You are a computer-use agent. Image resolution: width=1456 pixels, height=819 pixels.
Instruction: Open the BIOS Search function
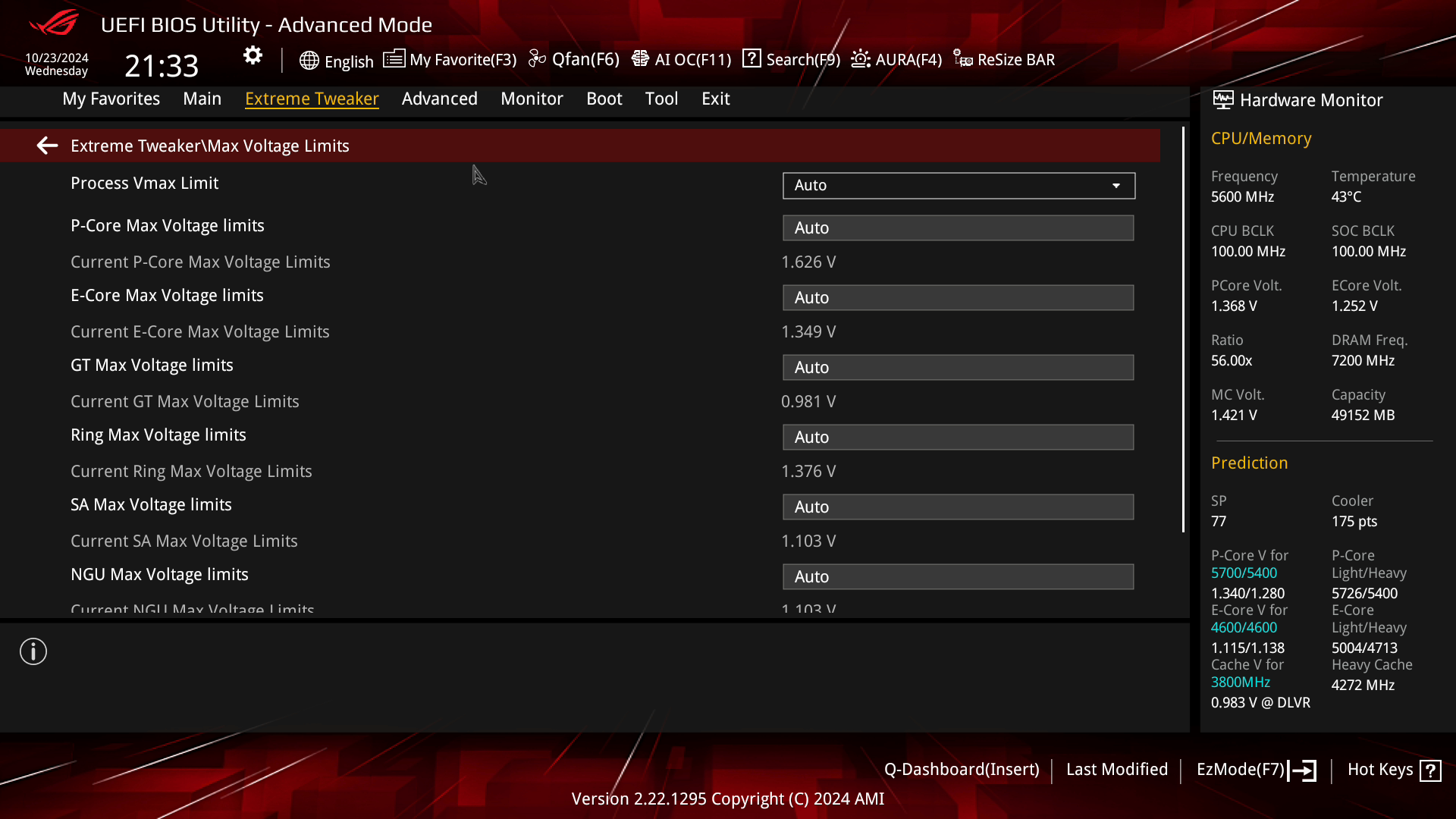point(790,59)
